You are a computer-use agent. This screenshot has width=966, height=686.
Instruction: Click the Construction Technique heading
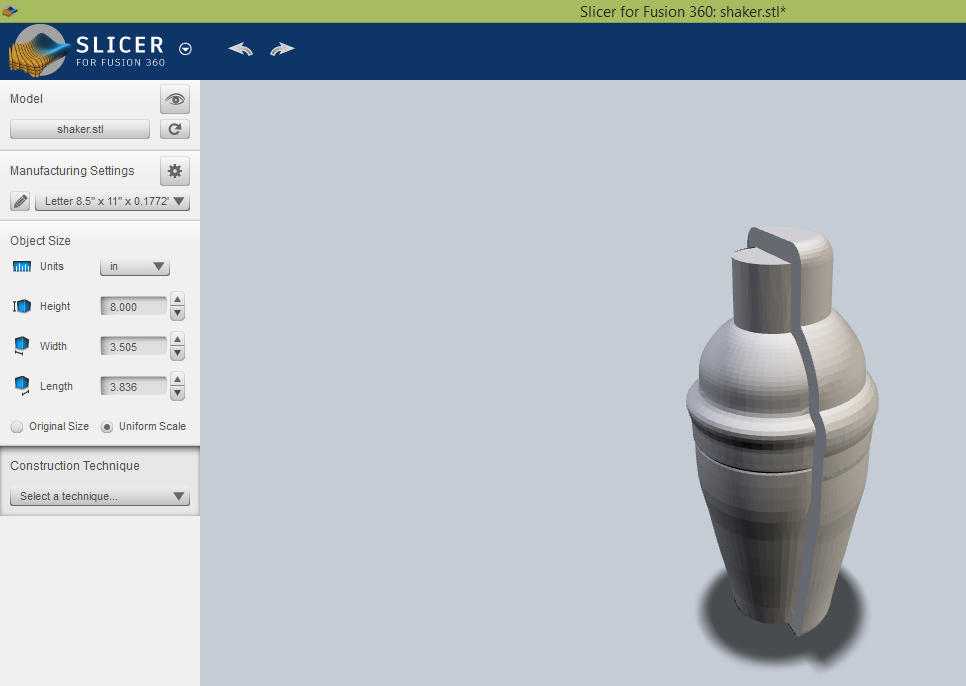point(75,466)
